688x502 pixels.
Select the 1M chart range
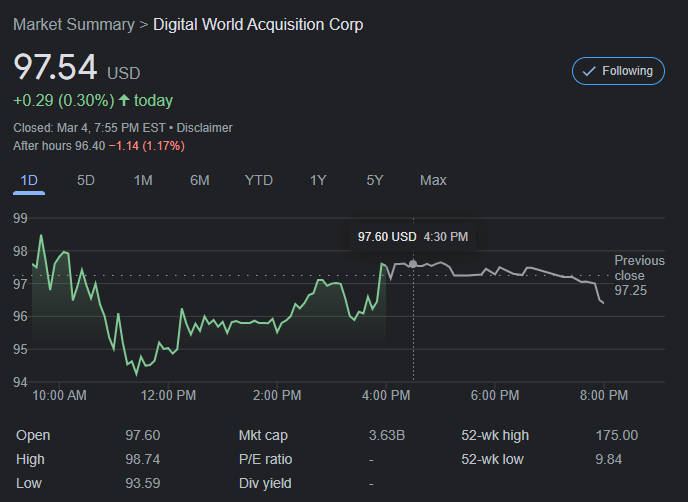143,180
